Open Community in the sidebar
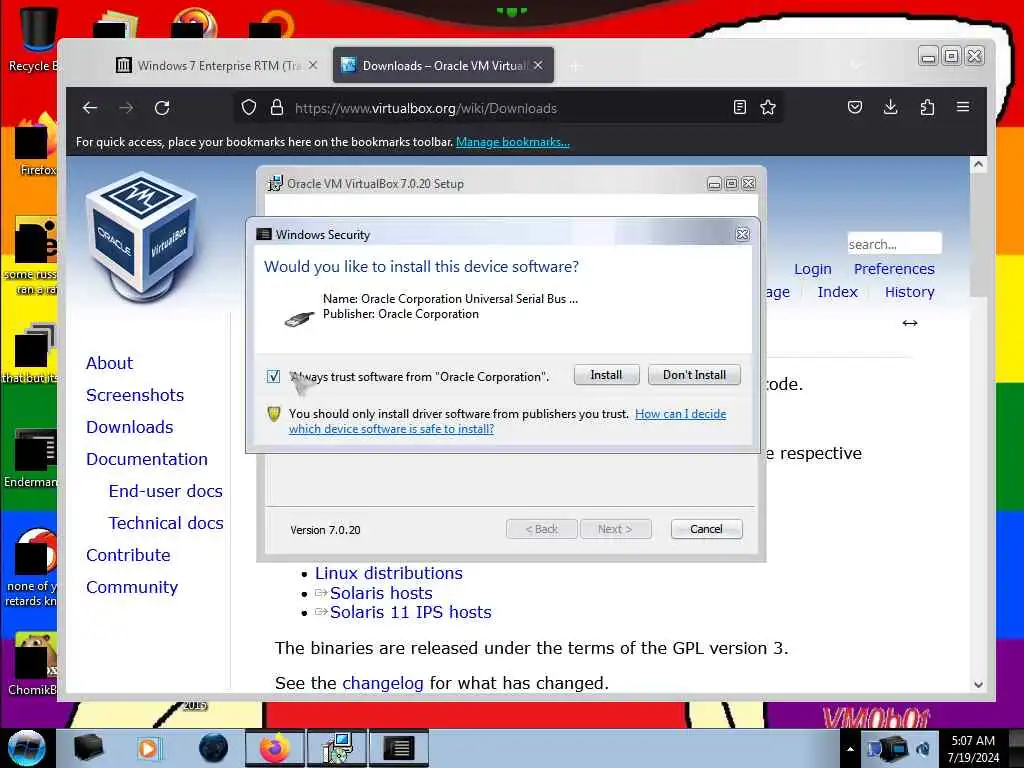The image size is (1024, 768). tap(132, 587)
